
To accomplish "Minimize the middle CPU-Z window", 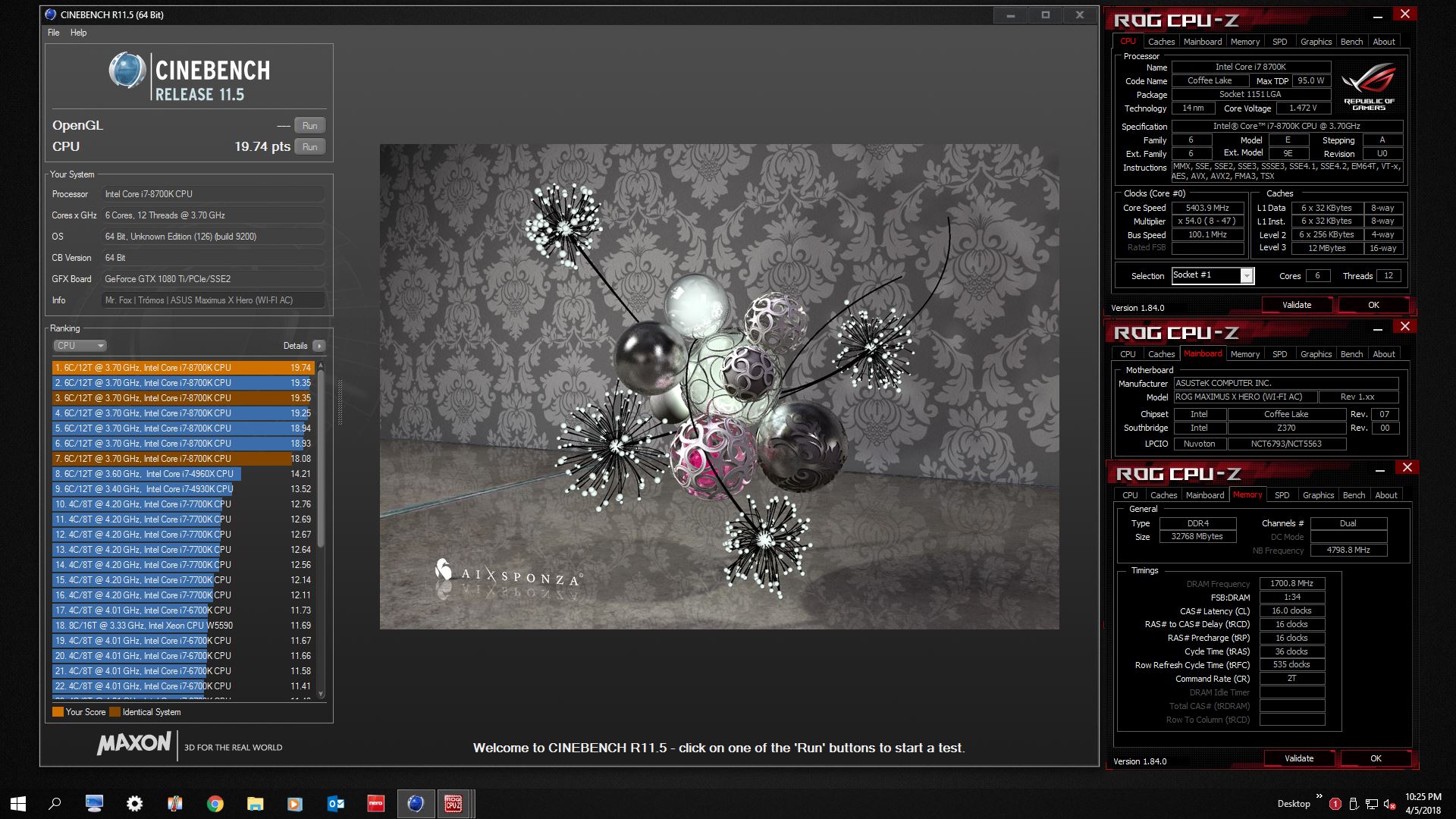I will coord(1378,328).
